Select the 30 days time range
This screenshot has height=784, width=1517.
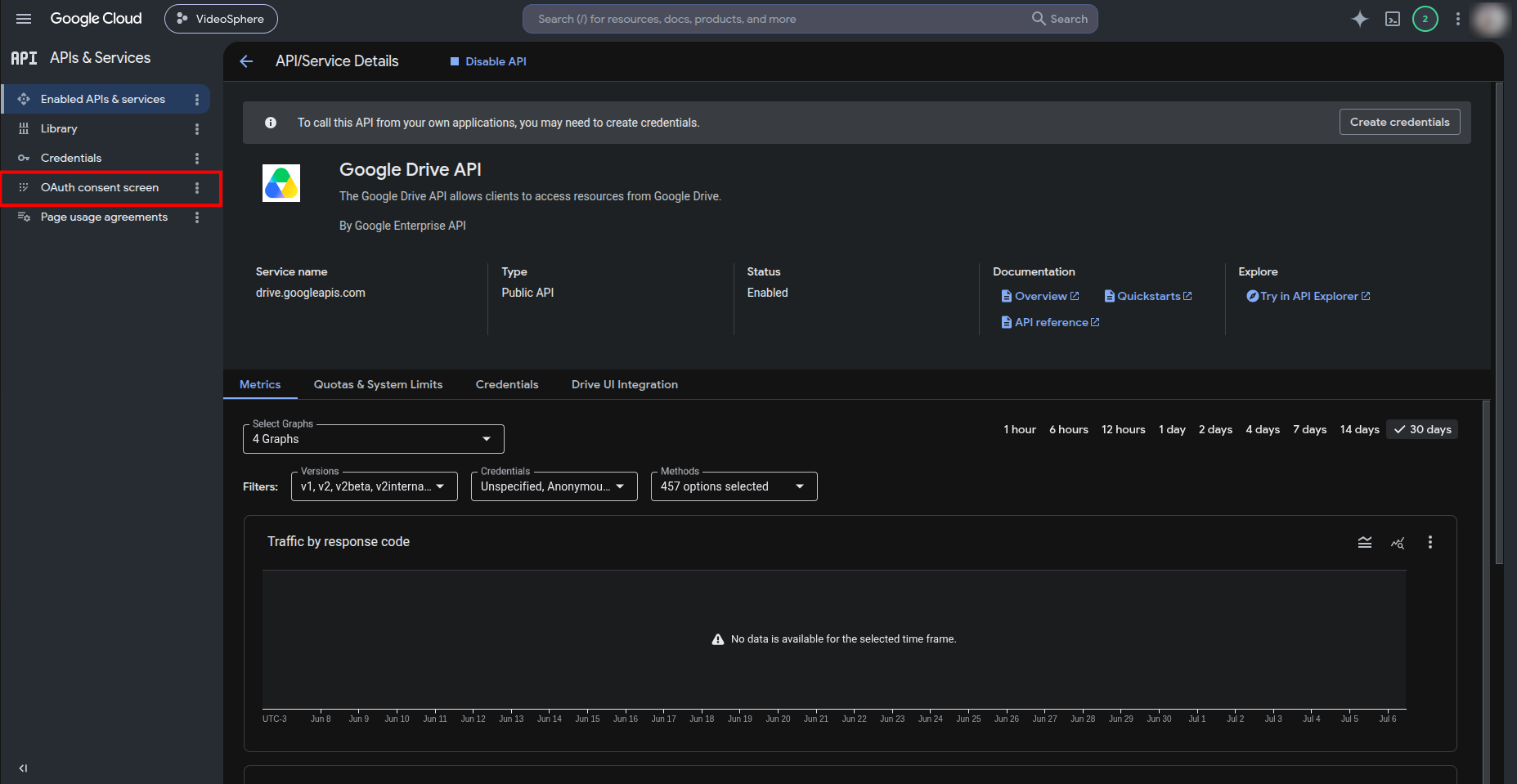point(1422,429)
